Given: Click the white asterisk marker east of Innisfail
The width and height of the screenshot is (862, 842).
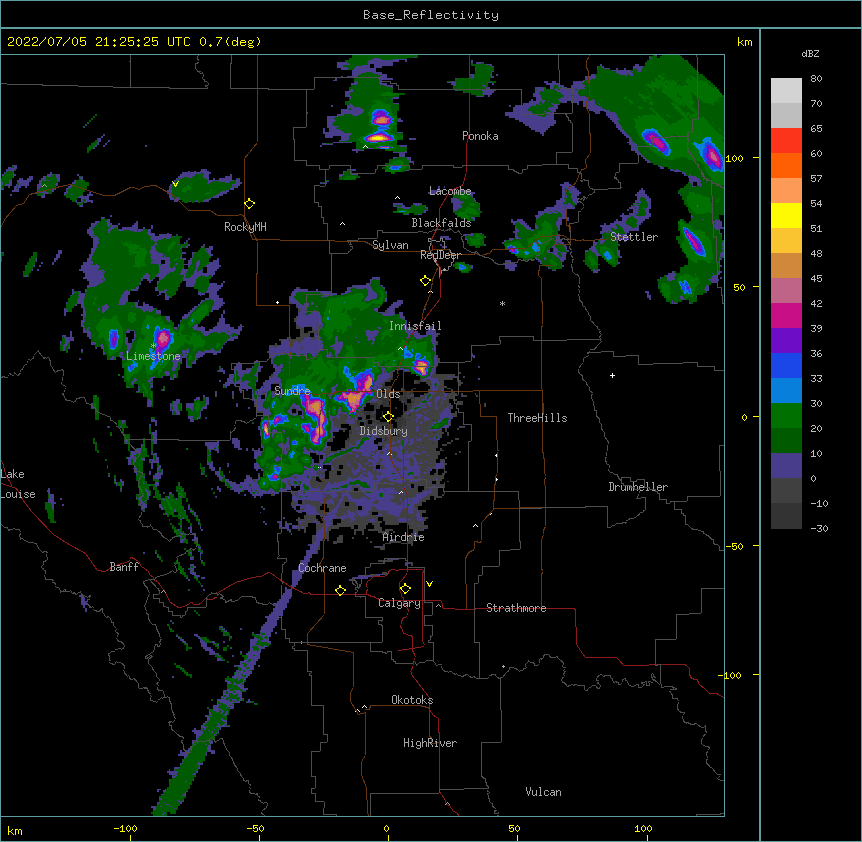Looking at the screenshot, I should (502, 303).
